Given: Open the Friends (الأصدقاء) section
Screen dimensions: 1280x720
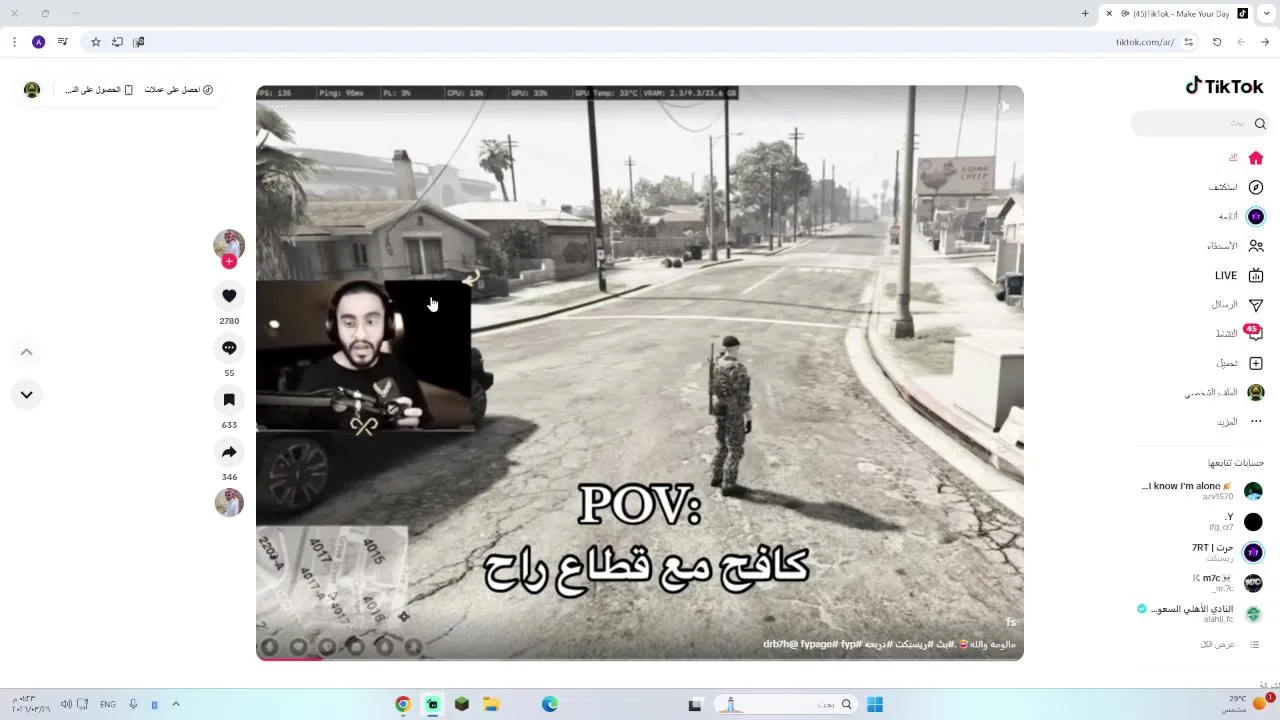Looking at the screenshot, I should pos(1235,246).
